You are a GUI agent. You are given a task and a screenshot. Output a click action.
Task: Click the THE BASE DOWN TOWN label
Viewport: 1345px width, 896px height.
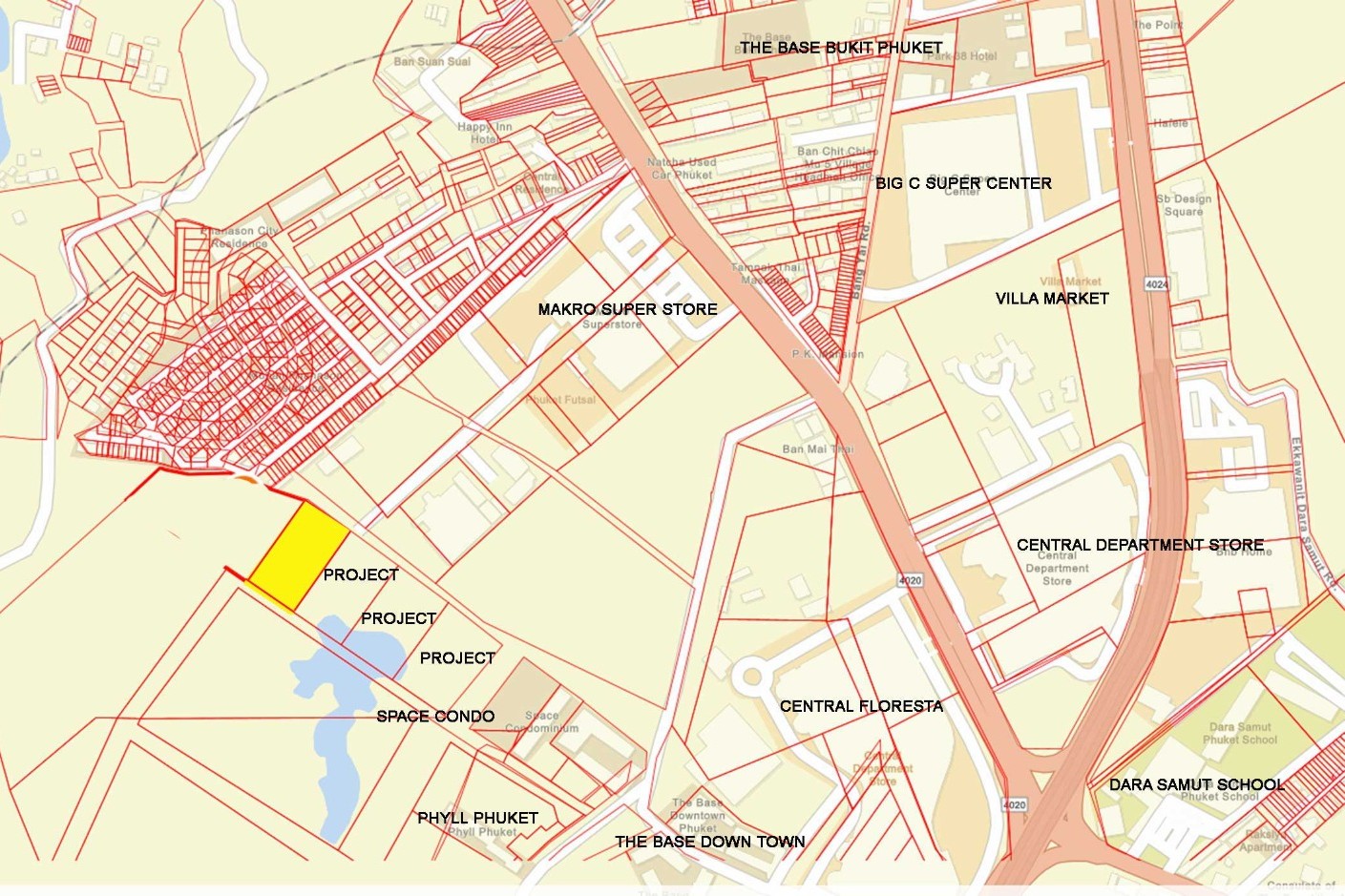tap(709, 842)
